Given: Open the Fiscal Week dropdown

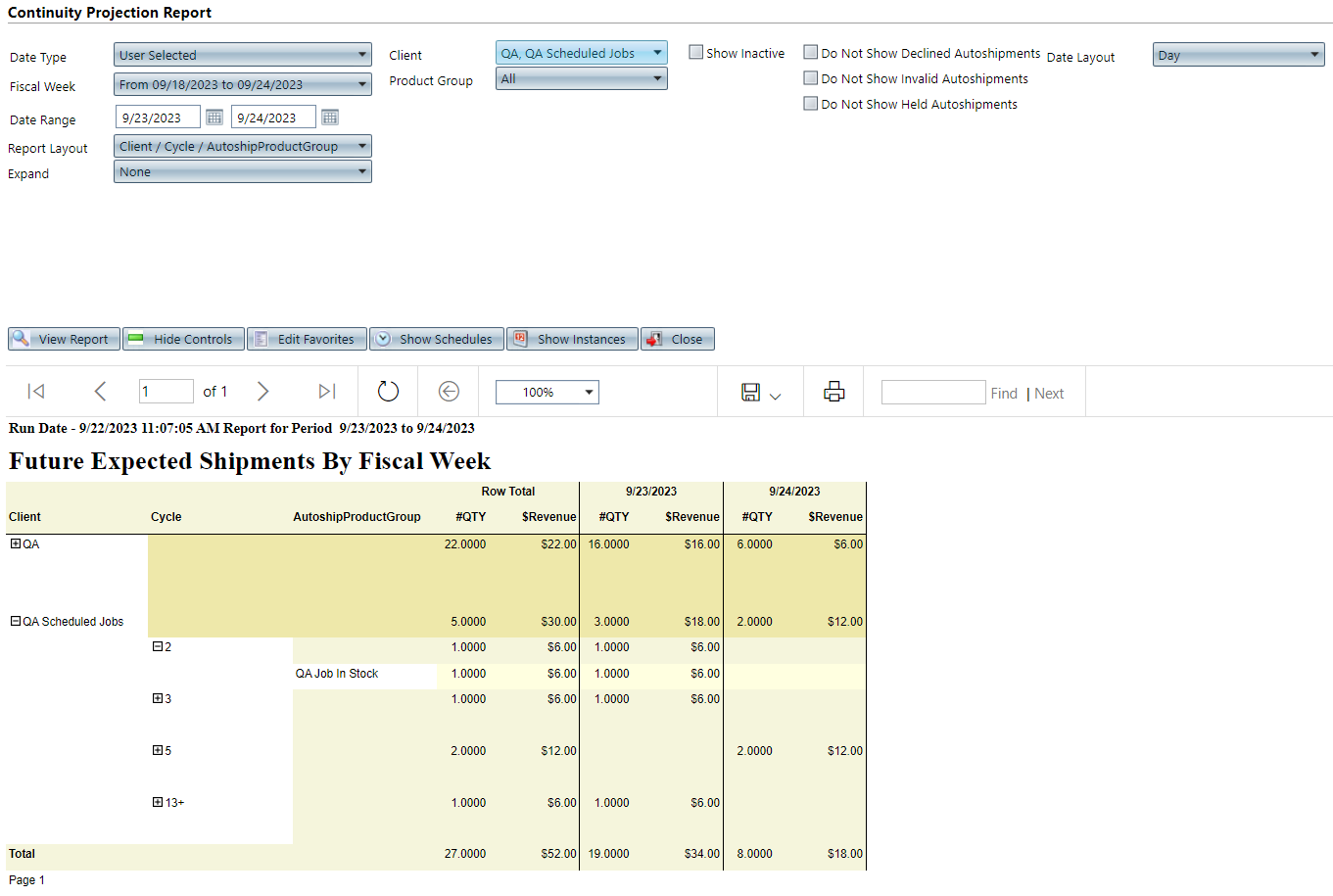Looking at the screenshot, I should coord(243,84).
